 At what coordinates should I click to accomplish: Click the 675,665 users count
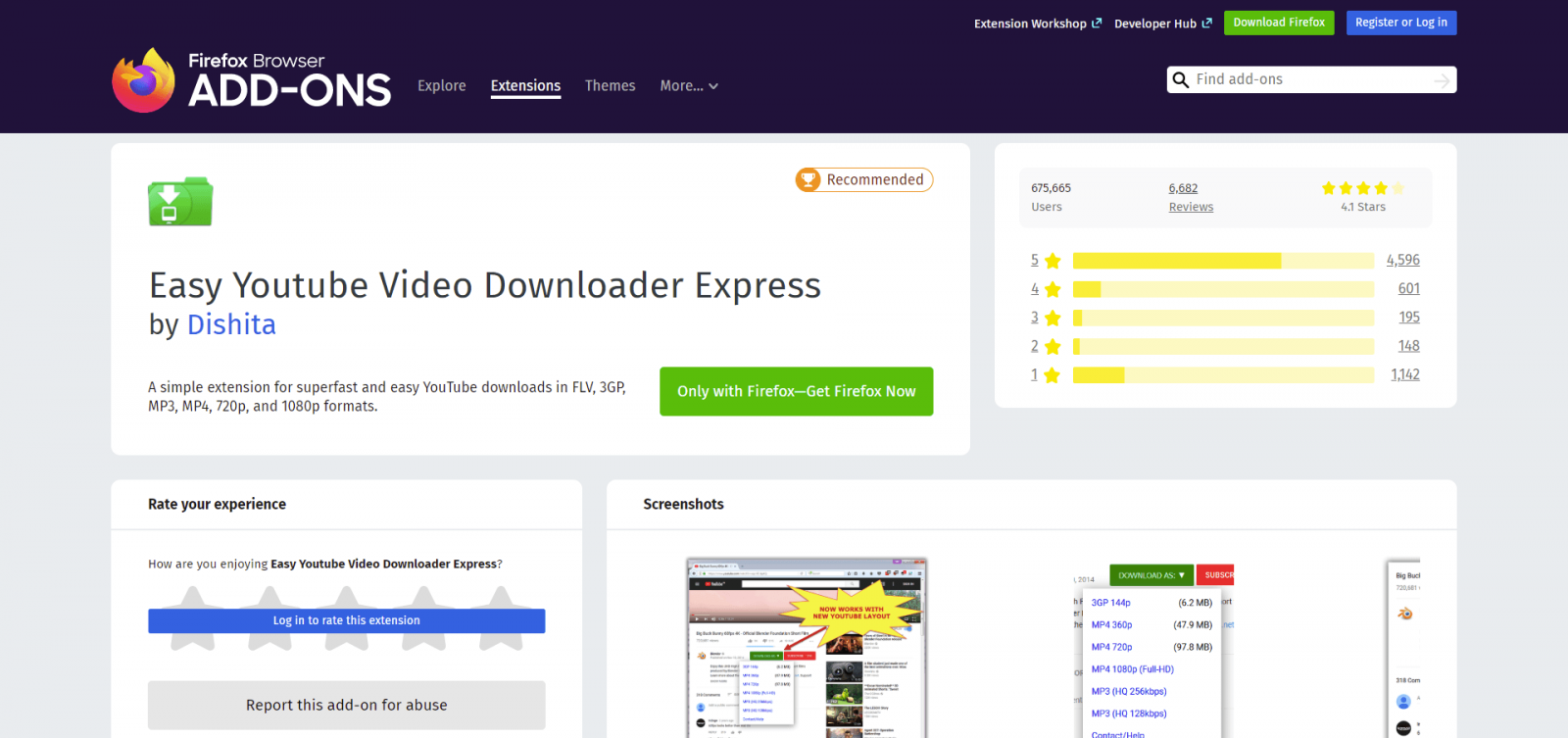[x=1051, y=188]
